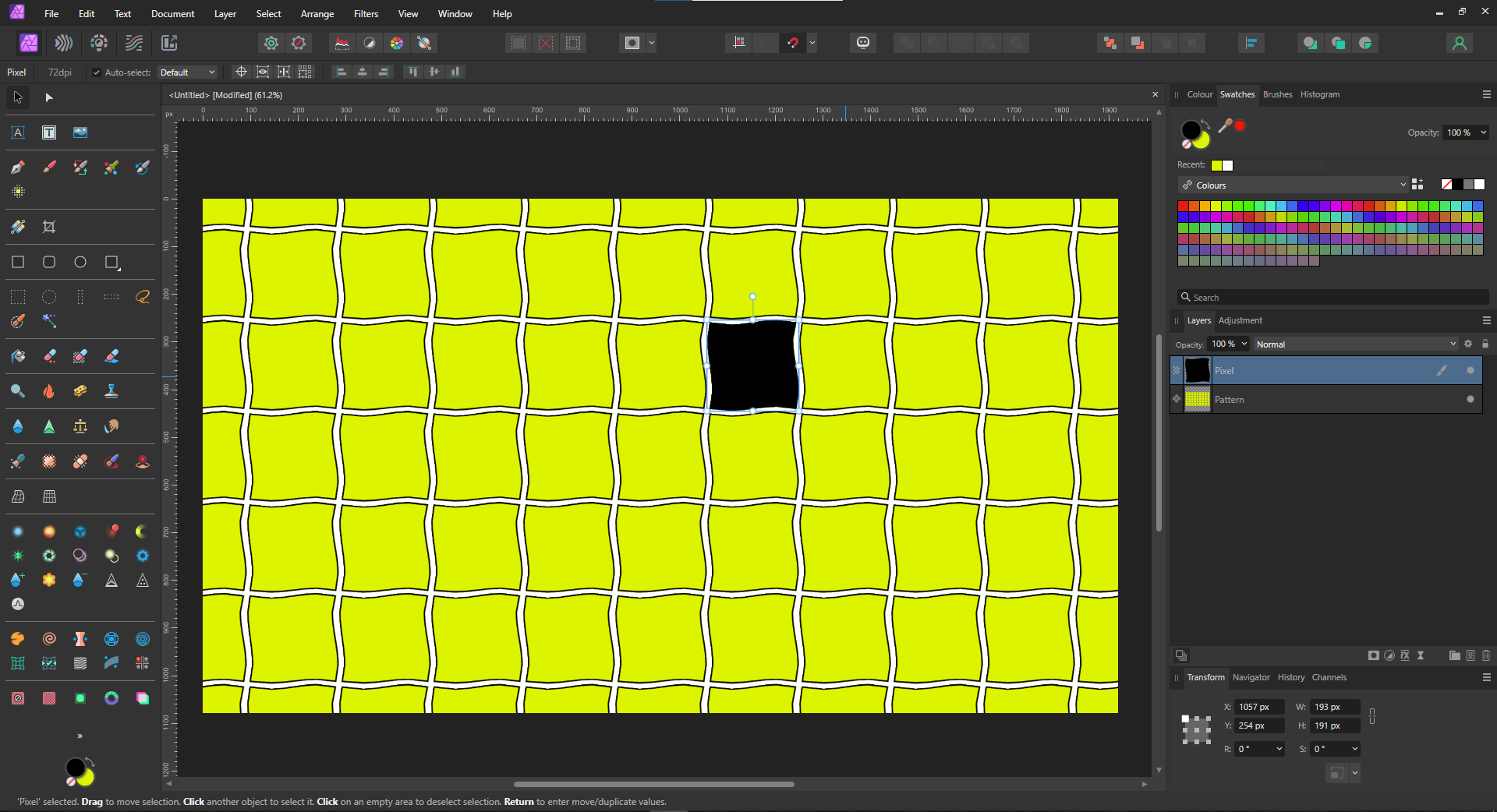Open the rotation R dropdown

[x=1279, y=749]
